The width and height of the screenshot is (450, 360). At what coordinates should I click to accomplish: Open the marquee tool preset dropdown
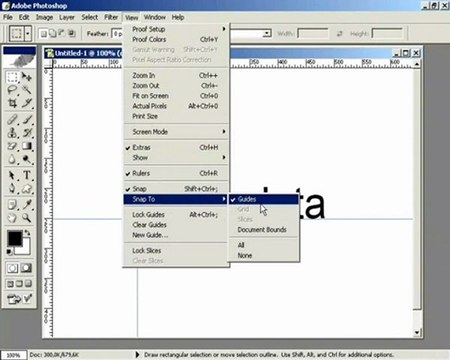[28, 34]
